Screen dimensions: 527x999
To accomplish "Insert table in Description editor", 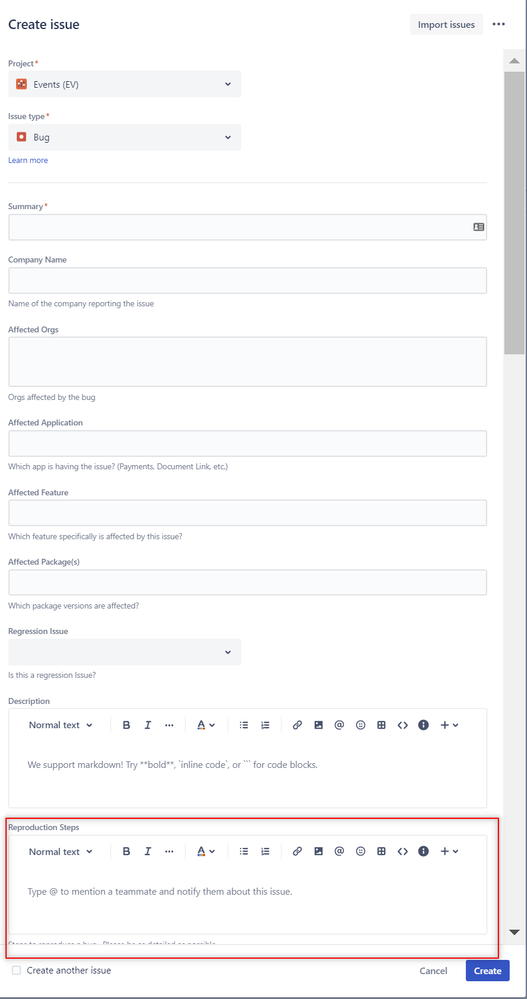I will 381,725.
